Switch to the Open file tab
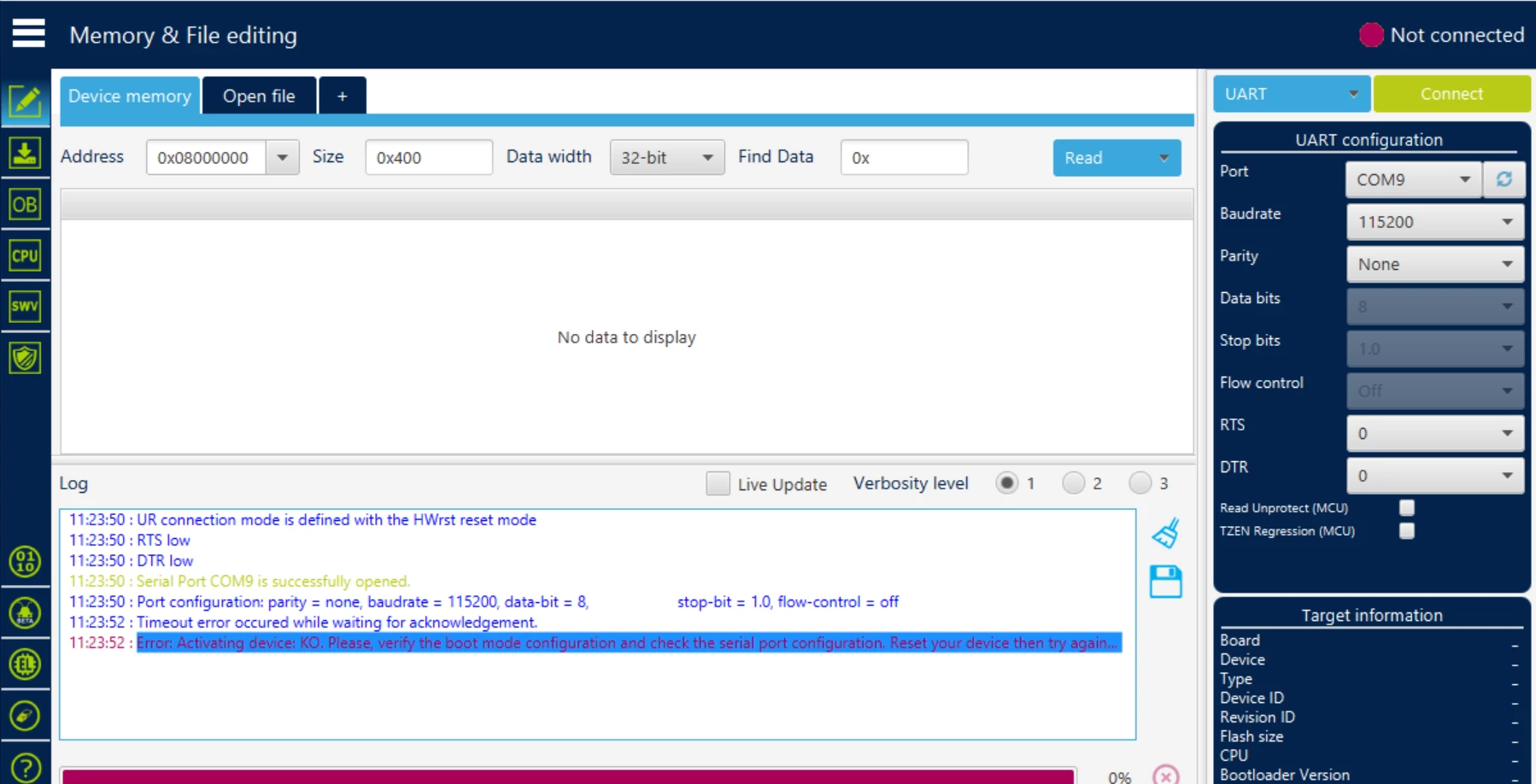 pos(259,96)
